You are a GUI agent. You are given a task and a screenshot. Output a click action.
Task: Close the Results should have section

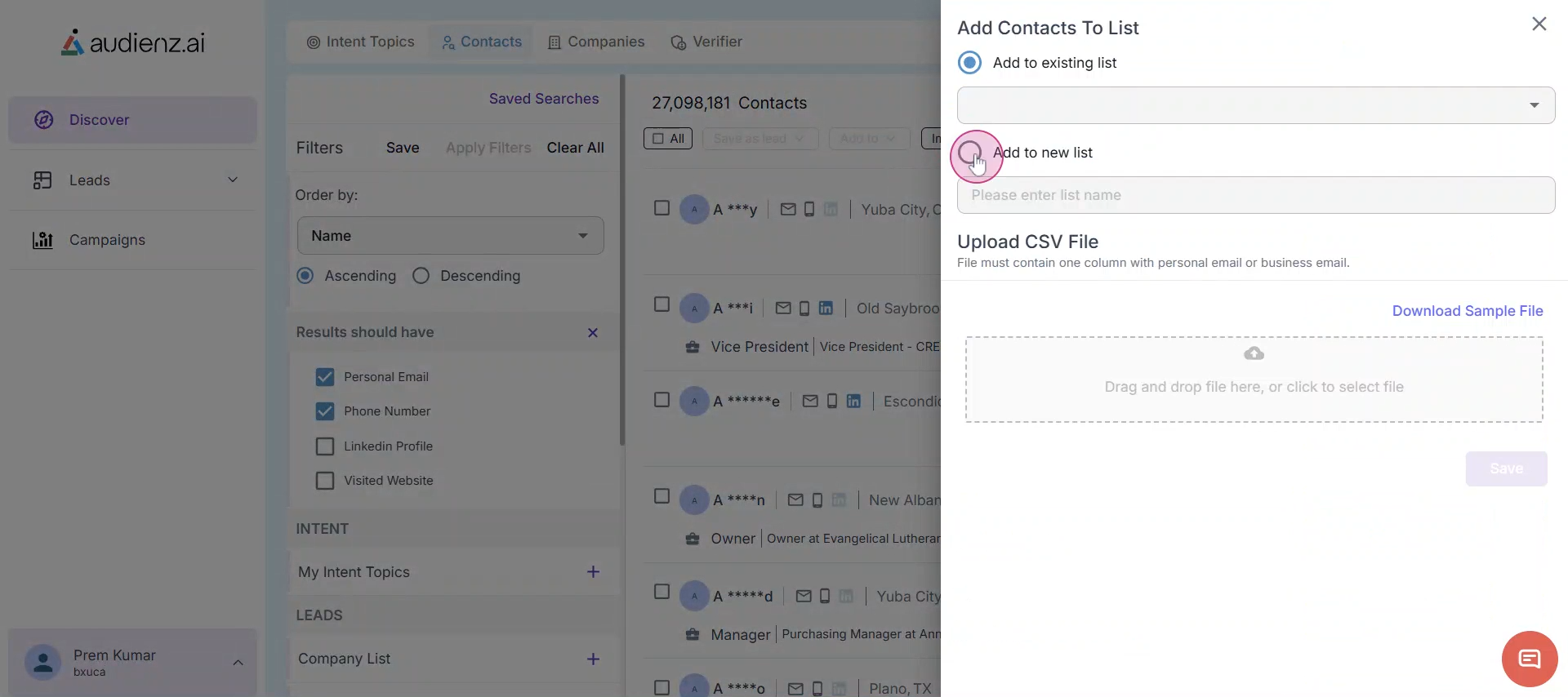click(593, 332)
